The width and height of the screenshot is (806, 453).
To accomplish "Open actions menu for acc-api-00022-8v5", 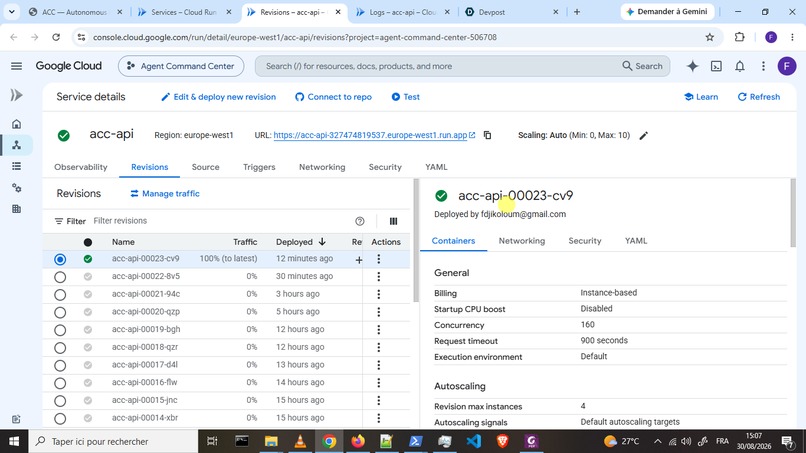I will (379, 277).
